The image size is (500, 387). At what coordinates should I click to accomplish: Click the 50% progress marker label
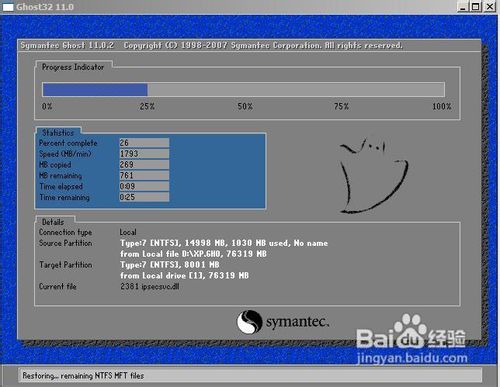(x=245, y=106)
